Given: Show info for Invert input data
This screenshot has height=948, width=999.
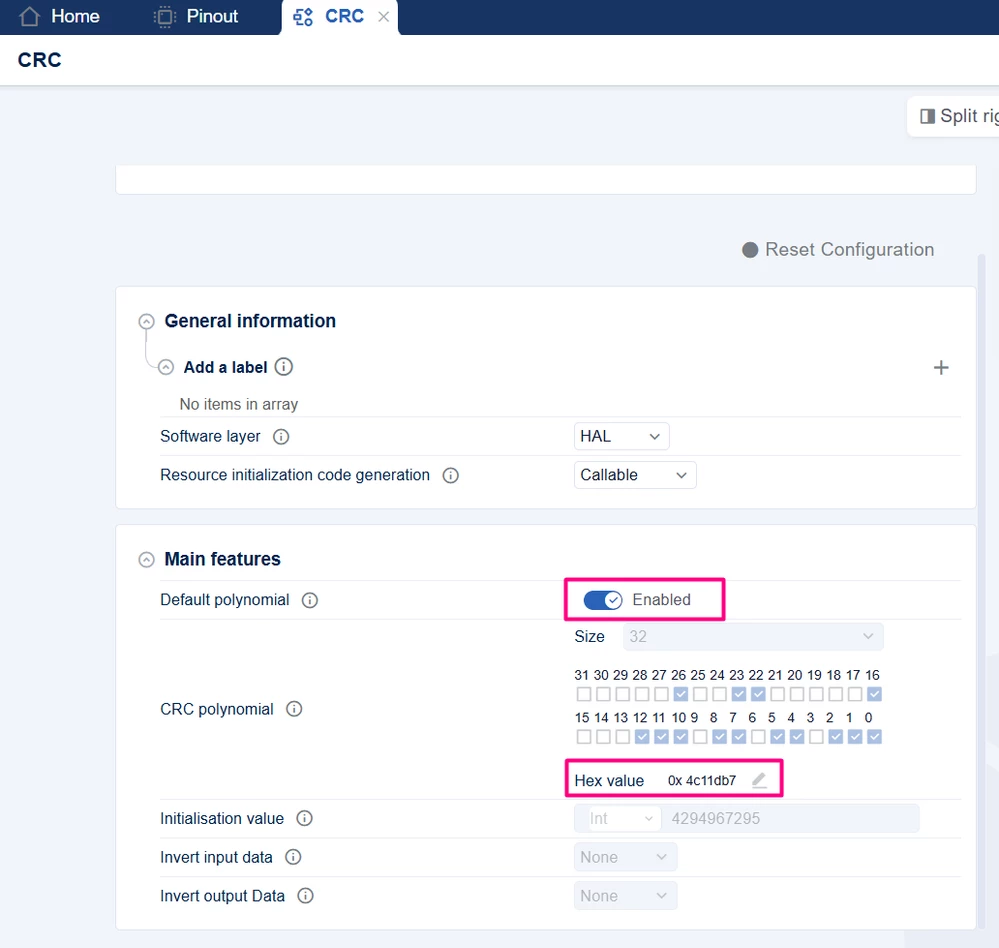Looking at the screenshot, I should pyautogui.click(x=293, y=858).
